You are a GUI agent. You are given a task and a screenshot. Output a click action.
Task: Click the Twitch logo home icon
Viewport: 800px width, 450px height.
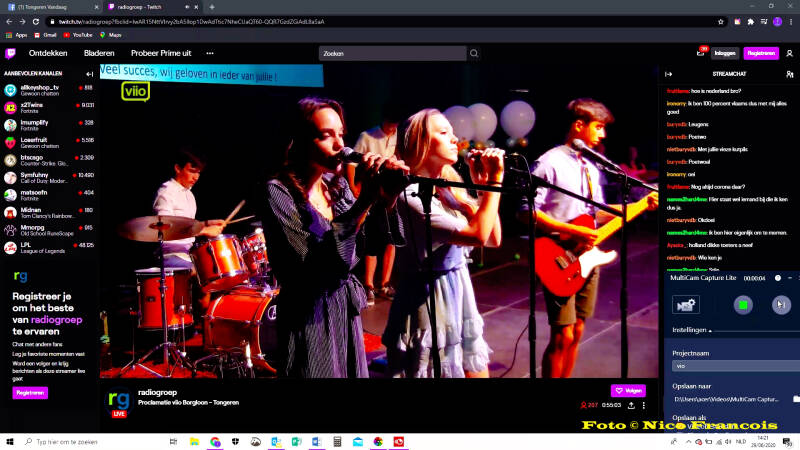[x=11, y=53]
